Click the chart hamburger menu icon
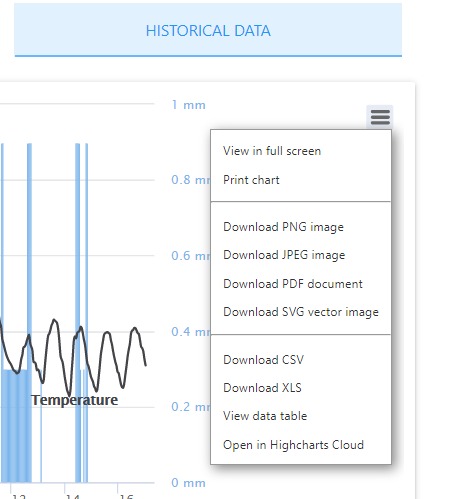The image size is (465, 499). point(380,117)
